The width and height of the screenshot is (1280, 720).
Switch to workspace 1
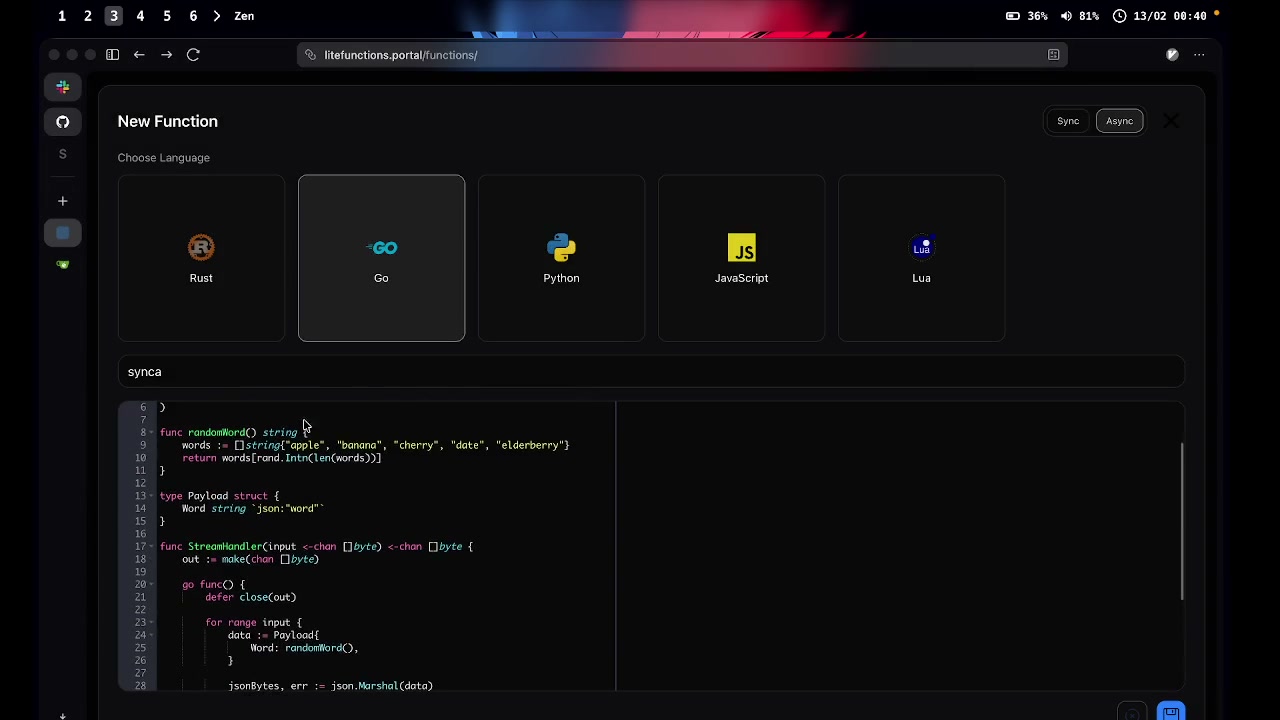(x=62, y=16)
